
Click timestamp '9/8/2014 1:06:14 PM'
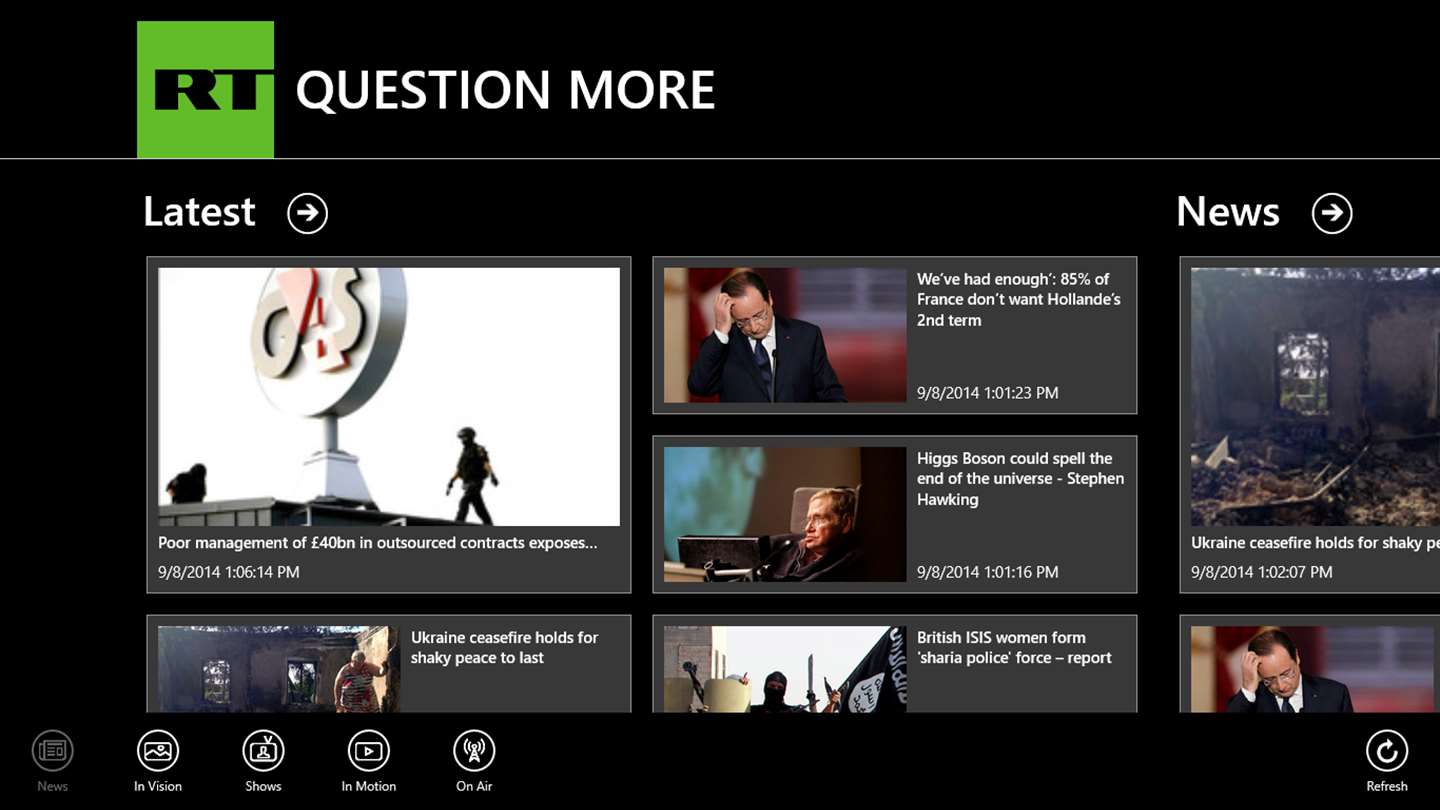(229, 572)
